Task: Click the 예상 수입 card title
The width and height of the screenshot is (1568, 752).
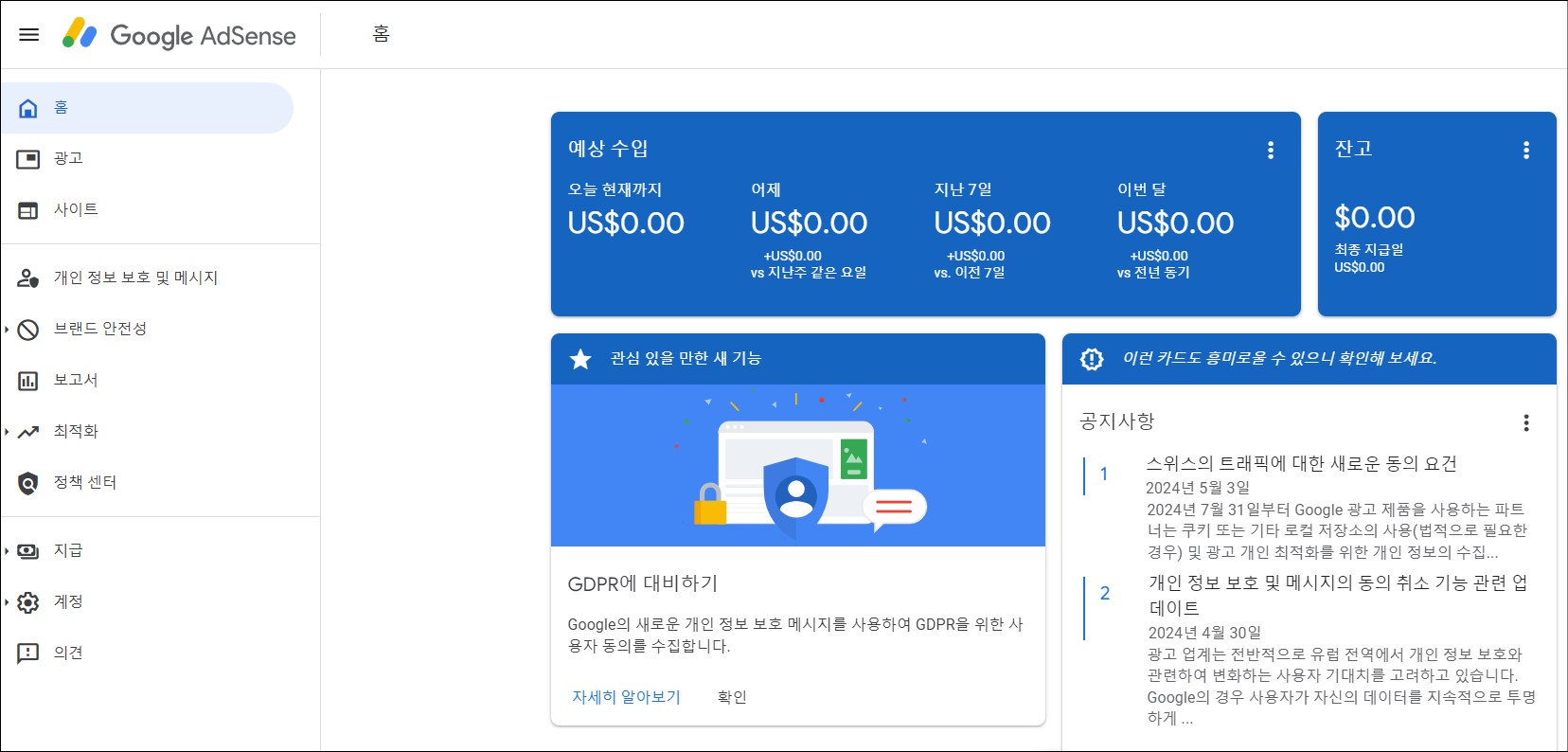Action: 608,149
